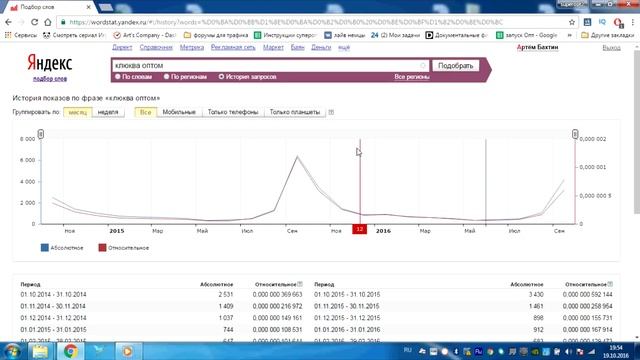Go back using the browser Back arrow
Viewport: 640px width, 360px height.
[x=9, y=22]
